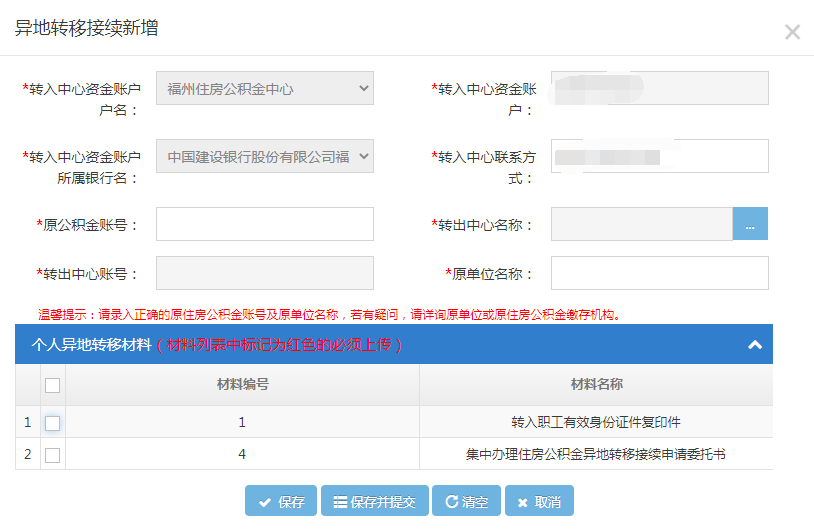Viewport: 814px width, 531px height.
Task: Click the 保存 button
Action: pos(281,501)
